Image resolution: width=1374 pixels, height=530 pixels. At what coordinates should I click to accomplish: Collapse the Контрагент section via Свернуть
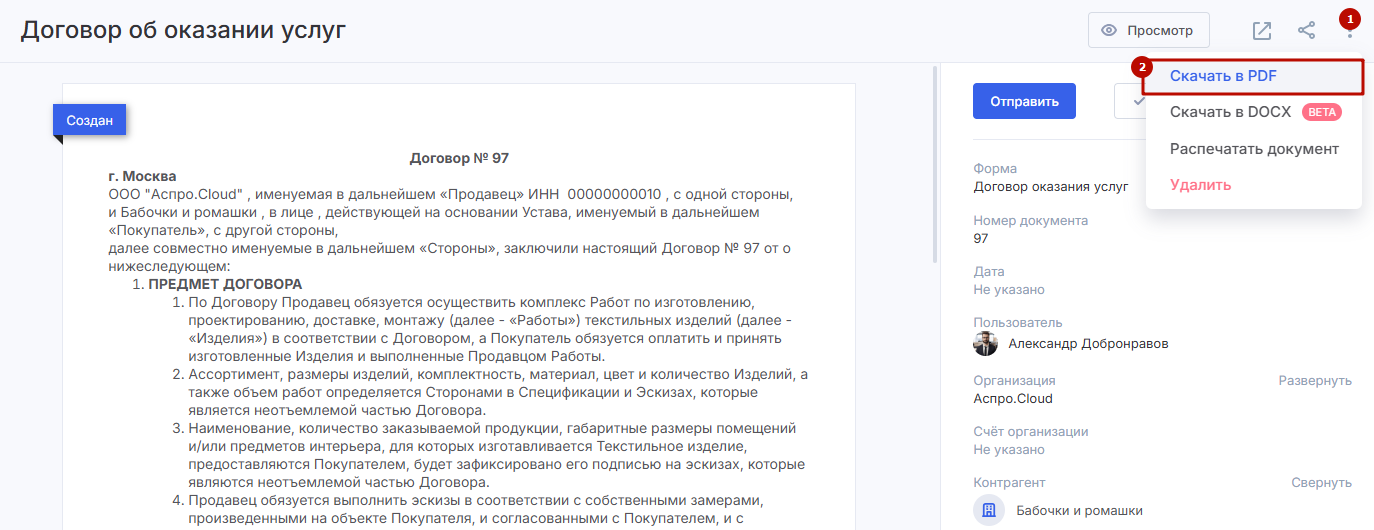pos(1321,482)
